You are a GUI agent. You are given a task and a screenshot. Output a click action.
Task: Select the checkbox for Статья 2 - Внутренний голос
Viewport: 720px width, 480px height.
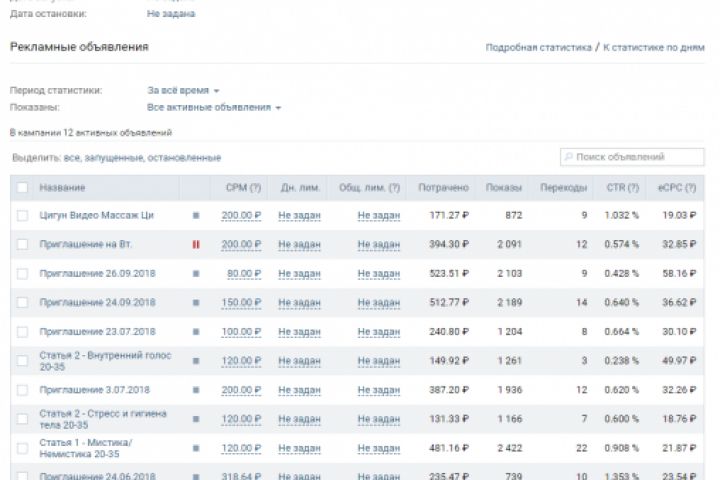23,360
